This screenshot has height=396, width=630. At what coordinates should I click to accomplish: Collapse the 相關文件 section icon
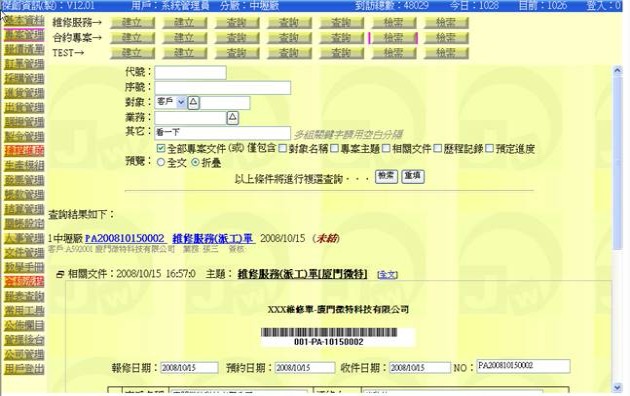[60, 274]
